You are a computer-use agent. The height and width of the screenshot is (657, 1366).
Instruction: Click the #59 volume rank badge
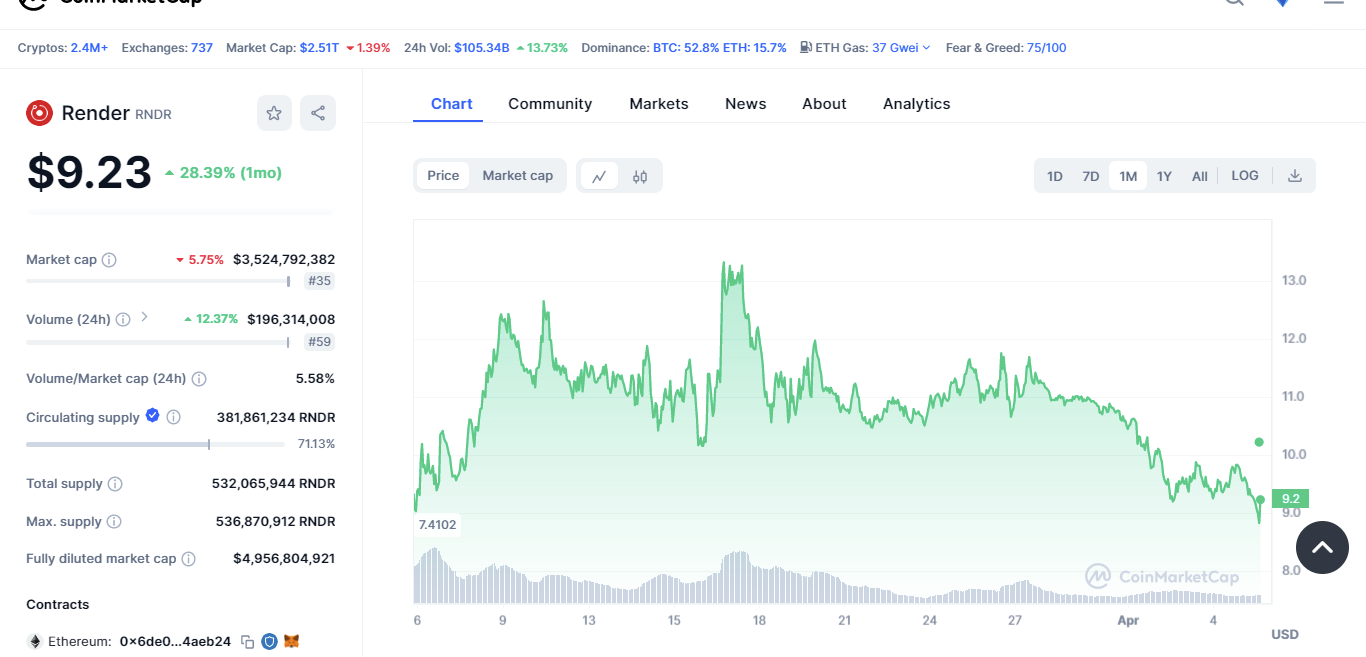(x=320, y=342)
